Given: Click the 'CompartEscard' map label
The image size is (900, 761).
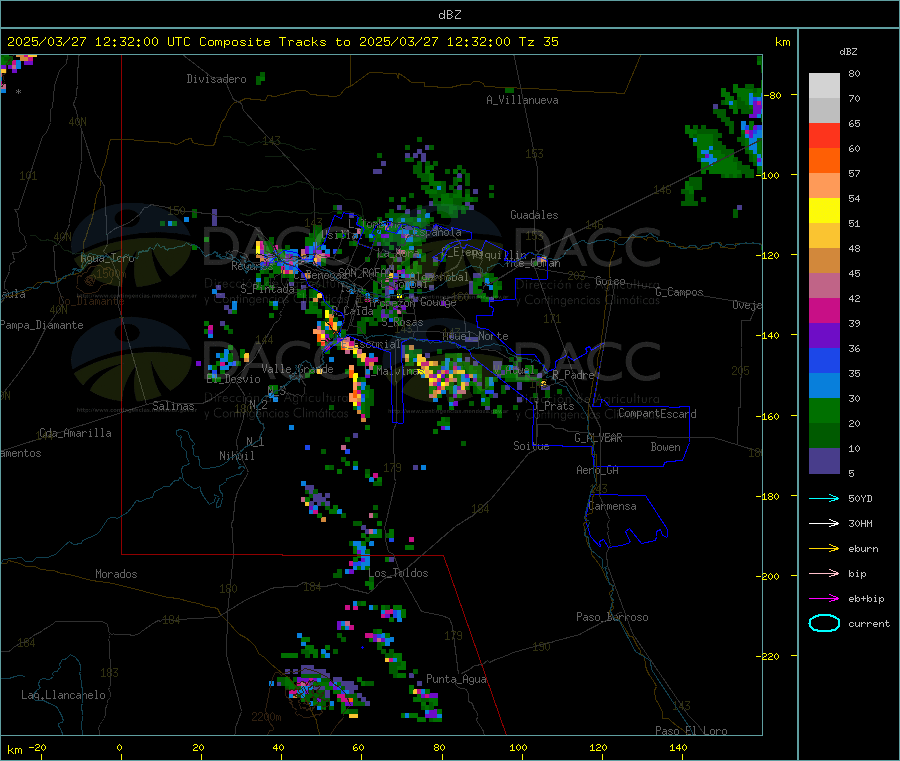Looking at the screenshot, I should pos(657,414).
